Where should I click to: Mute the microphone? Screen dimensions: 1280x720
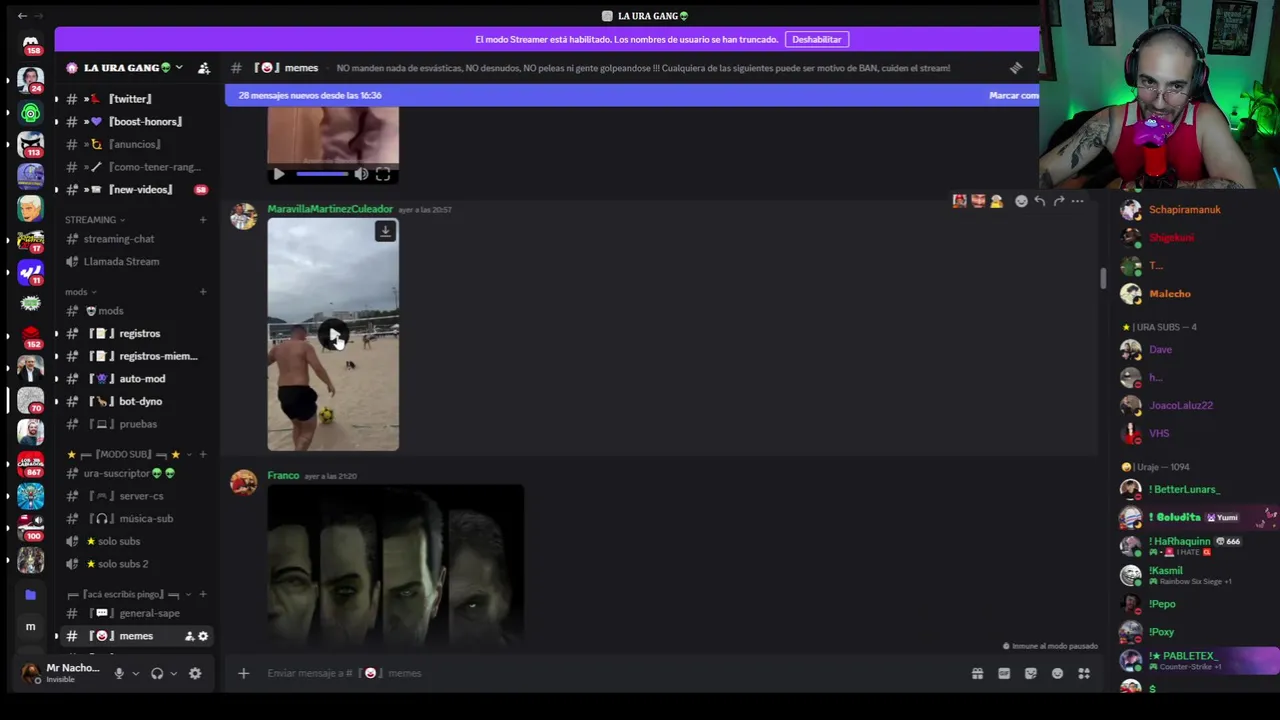pyautogui.click(x=119, y=673)
